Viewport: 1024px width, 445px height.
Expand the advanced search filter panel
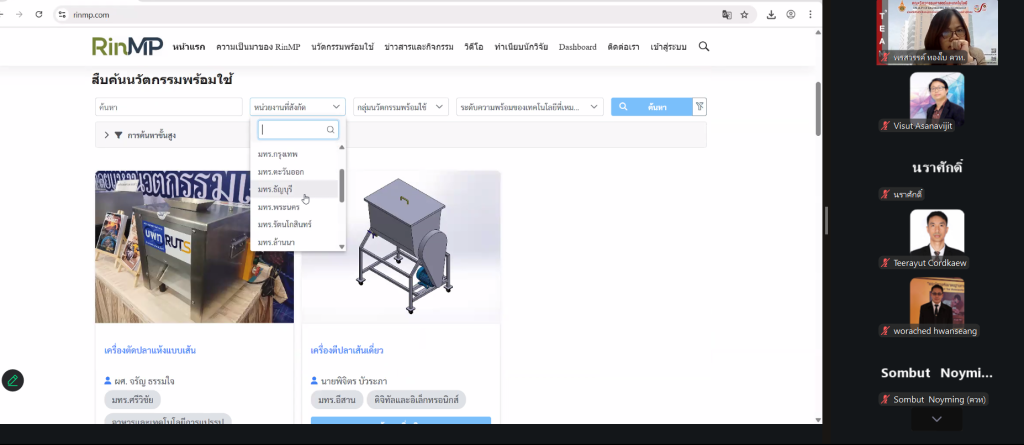[x=107, y=135]
